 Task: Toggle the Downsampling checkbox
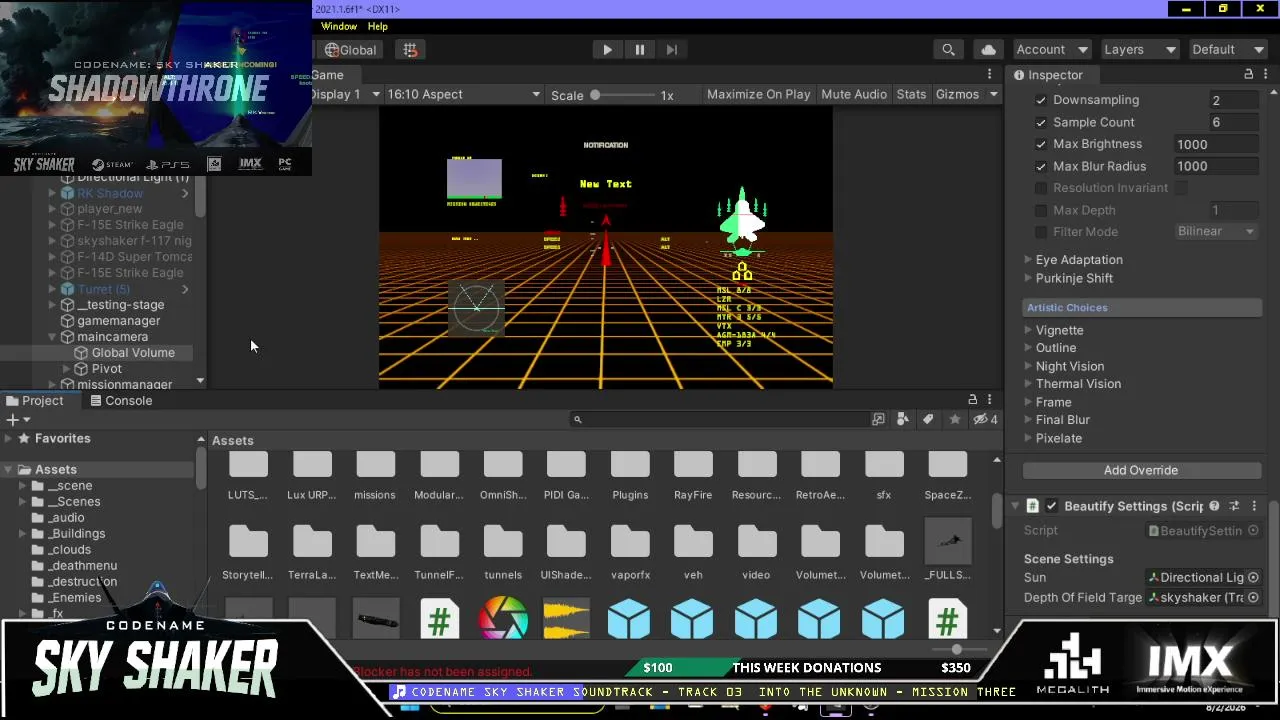[x=1041, y=100]
